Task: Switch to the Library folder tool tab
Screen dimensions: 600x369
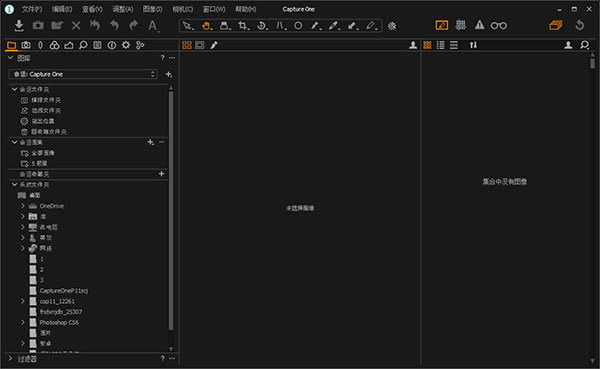Action: click(11, 45)
